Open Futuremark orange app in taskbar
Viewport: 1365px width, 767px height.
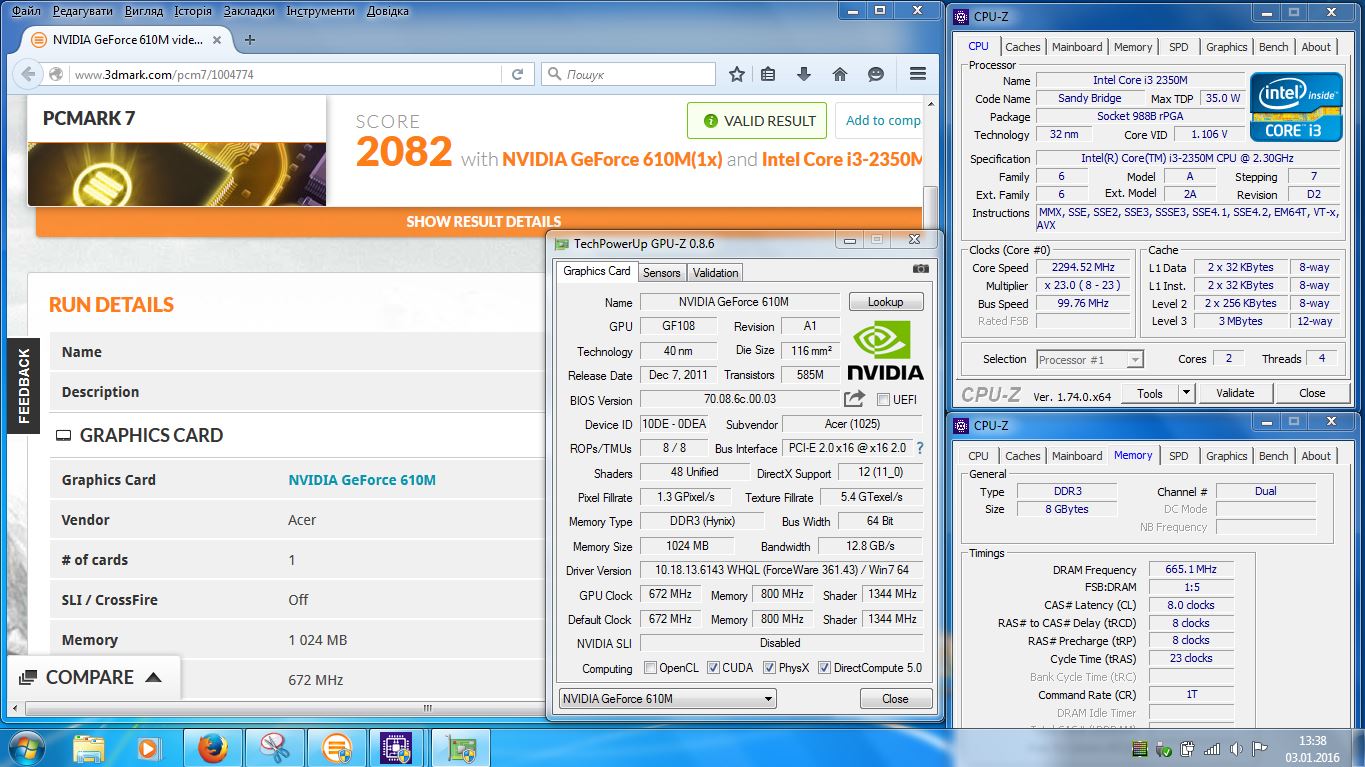335,748
